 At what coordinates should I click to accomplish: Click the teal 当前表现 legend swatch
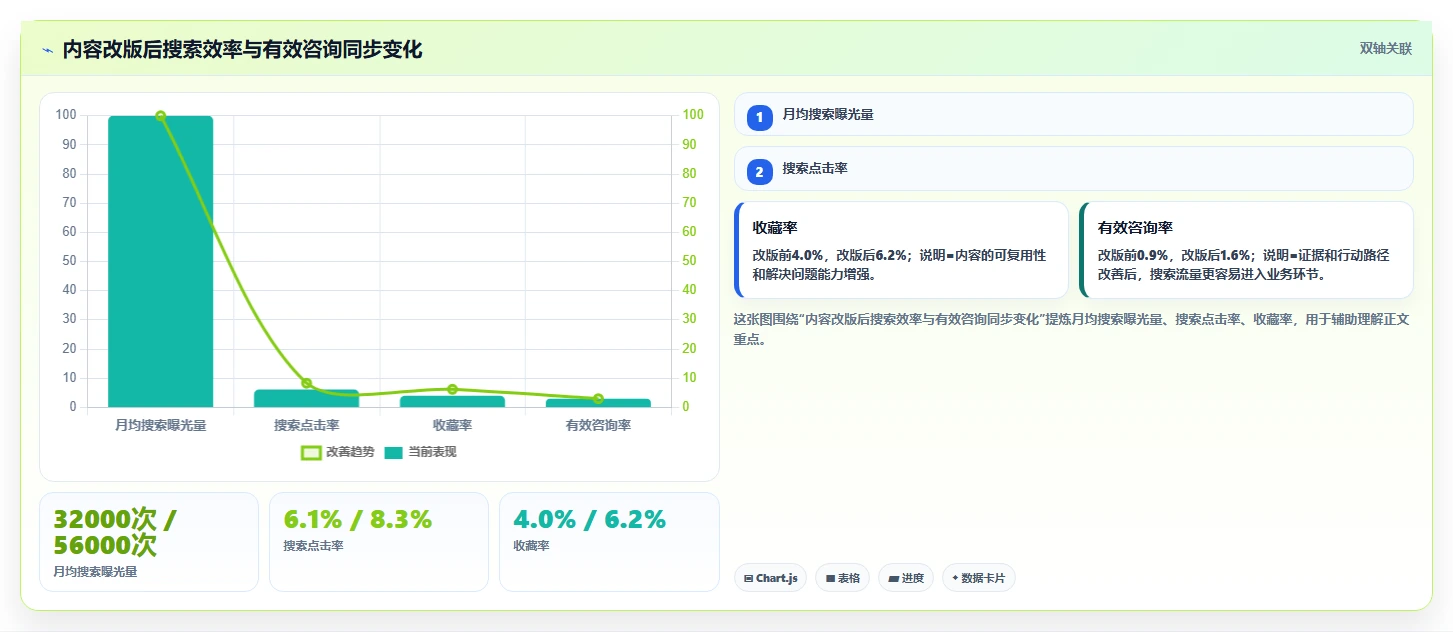[x=394, y=453]
